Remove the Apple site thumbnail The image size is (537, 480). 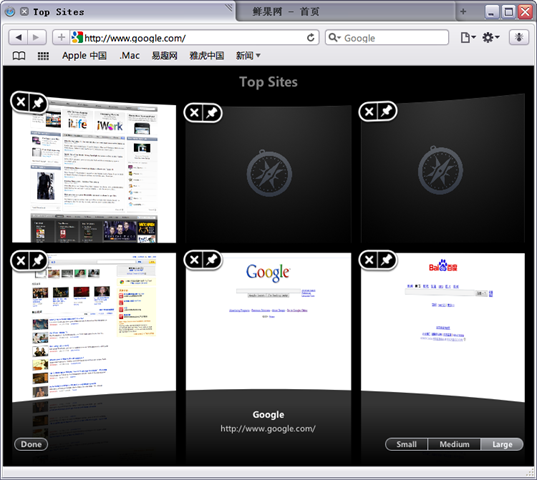tap(21, 102)
